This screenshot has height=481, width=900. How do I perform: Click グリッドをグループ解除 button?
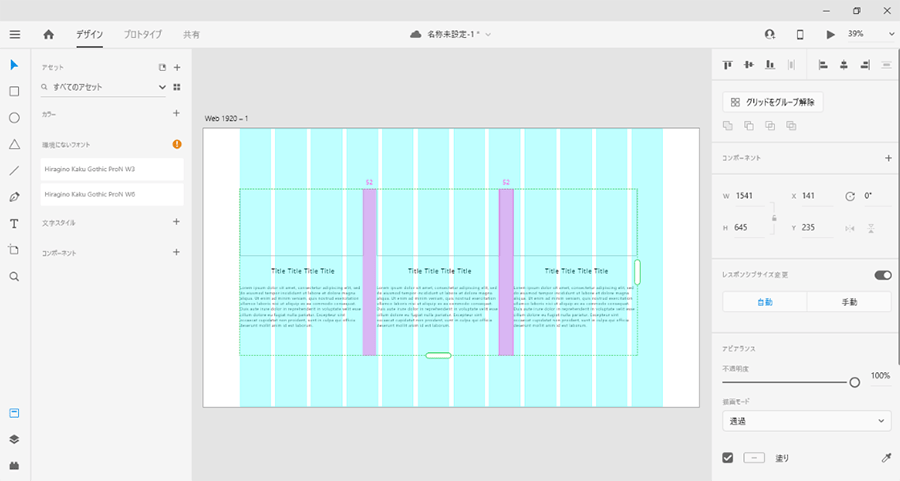pos(773,102)
